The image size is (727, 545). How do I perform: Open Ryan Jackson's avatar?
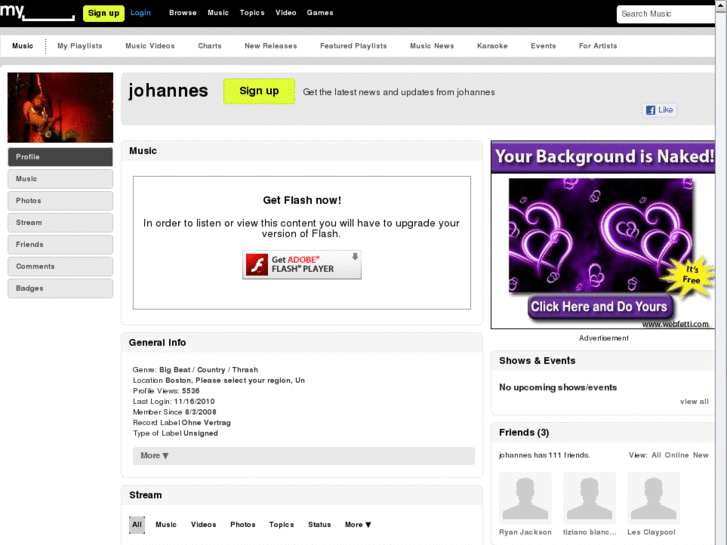(x=525, y=498)
